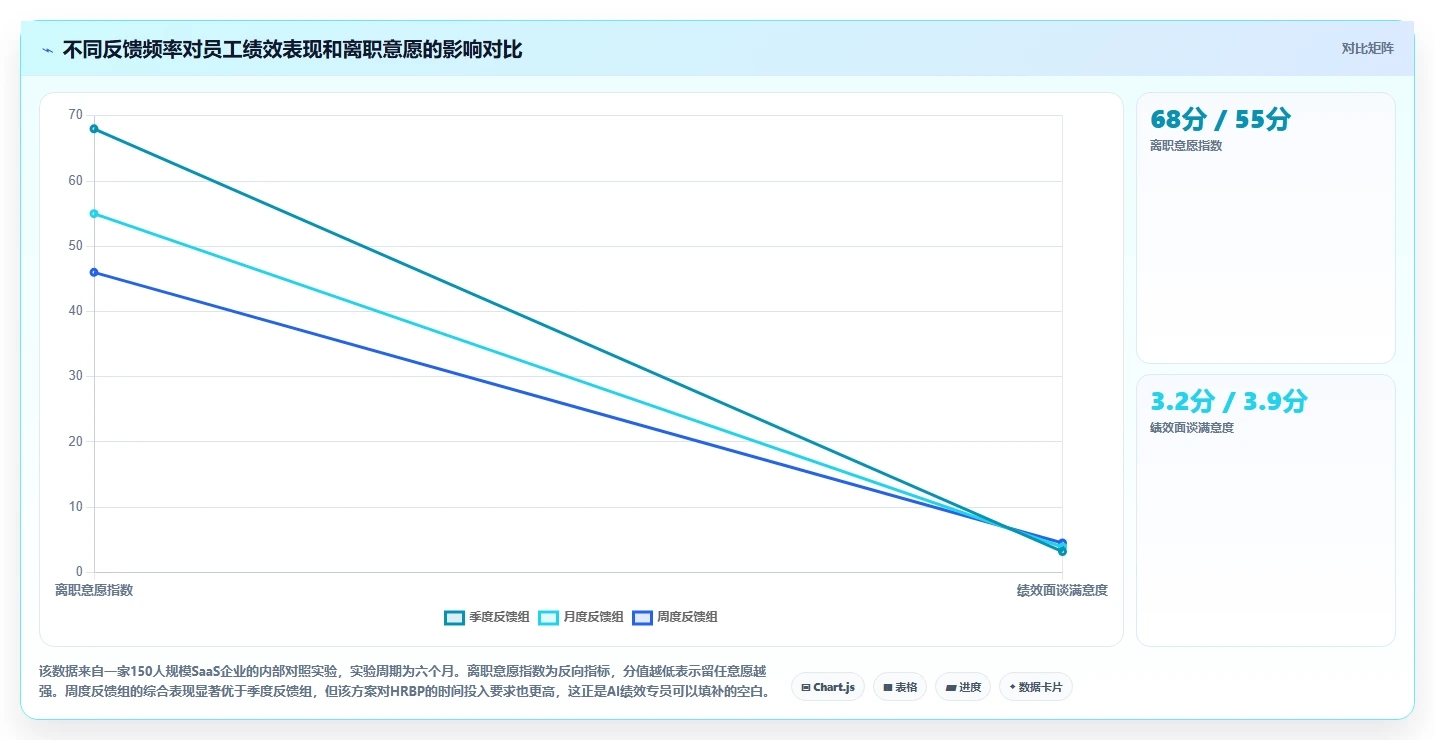Click the lightning icon beside the title
This screenshot has width=1435, height=740.
click(x=47, y=50)
